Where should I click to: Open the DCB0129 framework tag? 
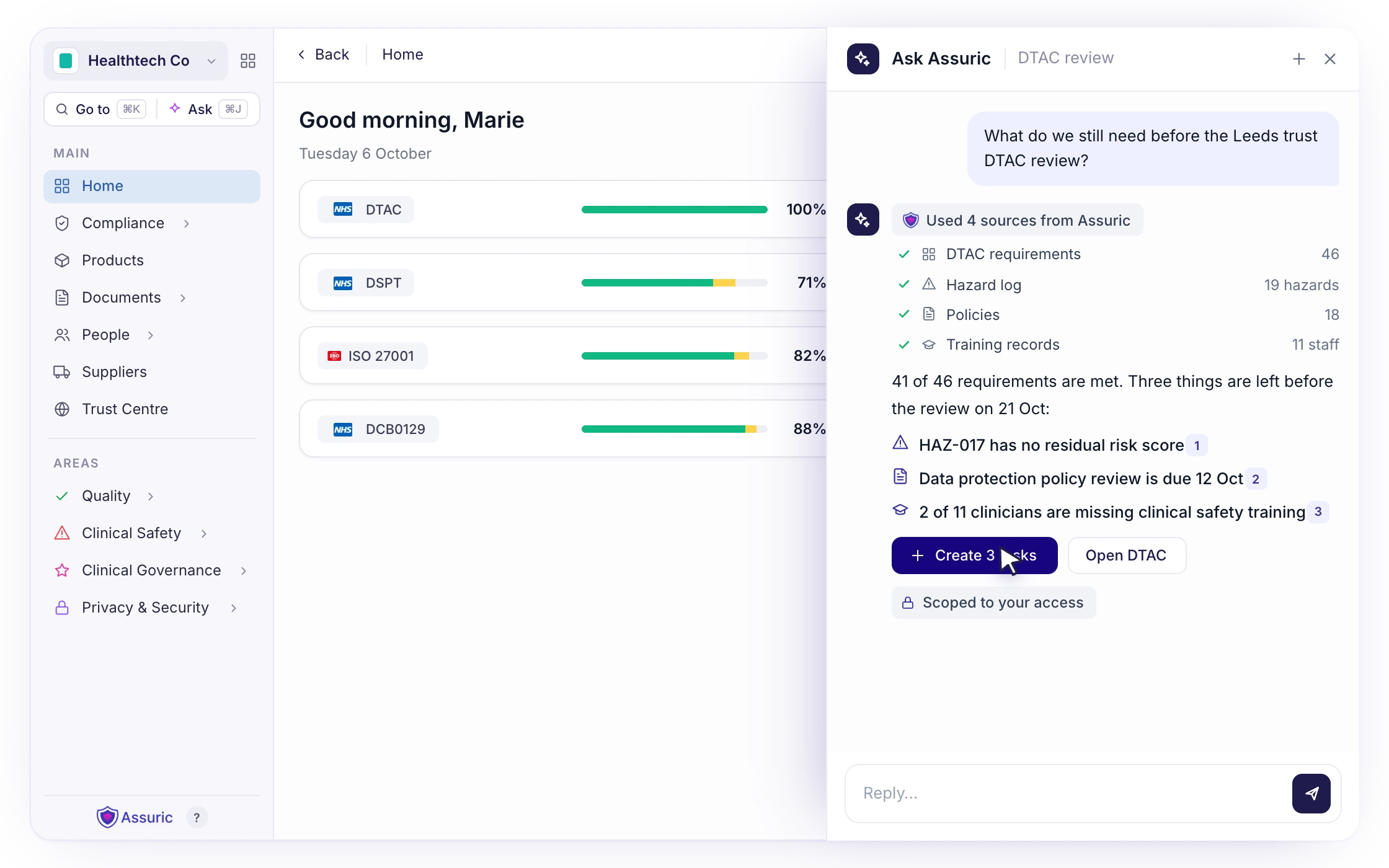pyautogui.click(x=378, y=429)
